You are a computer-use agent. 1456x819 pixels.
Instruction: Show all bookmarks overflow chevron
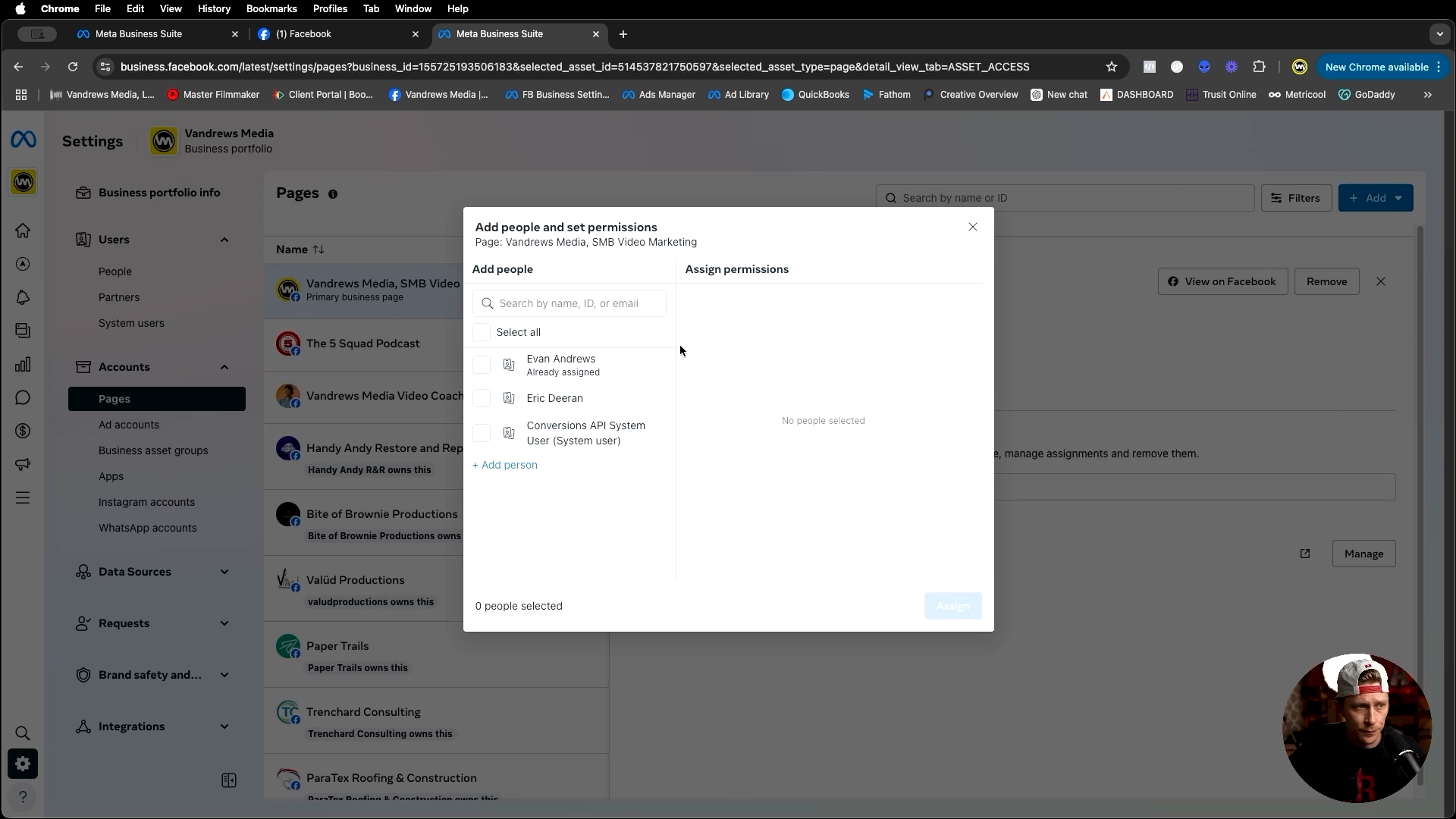click(1428, 95)
